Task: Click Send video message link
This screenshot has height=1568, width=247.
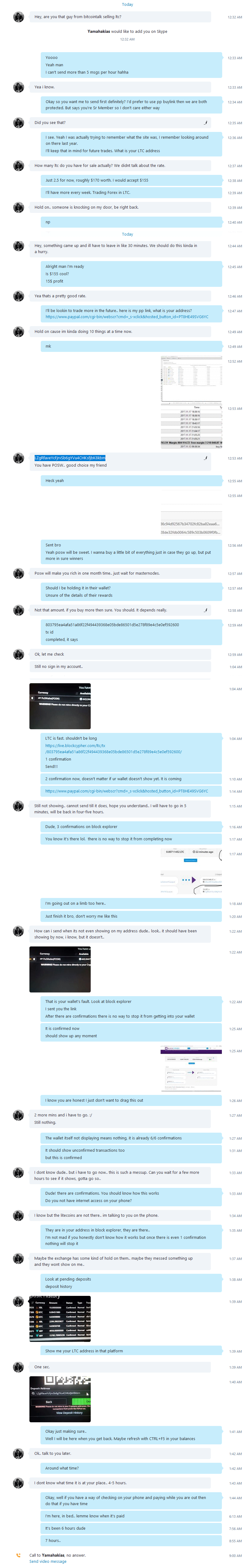Action: click(x=48, y=1561)
